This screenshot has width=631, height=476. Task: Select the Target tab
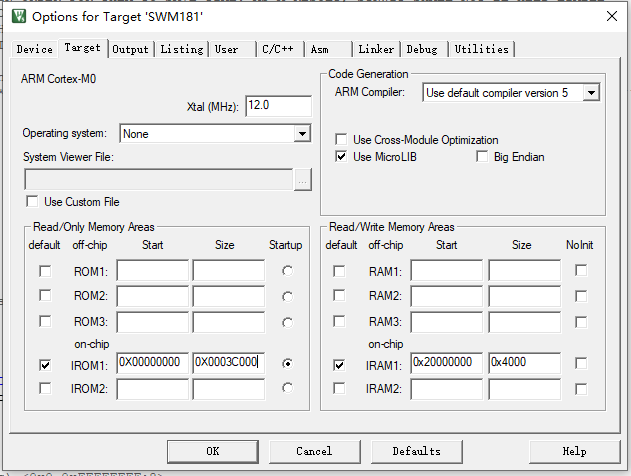coord(82,48)
